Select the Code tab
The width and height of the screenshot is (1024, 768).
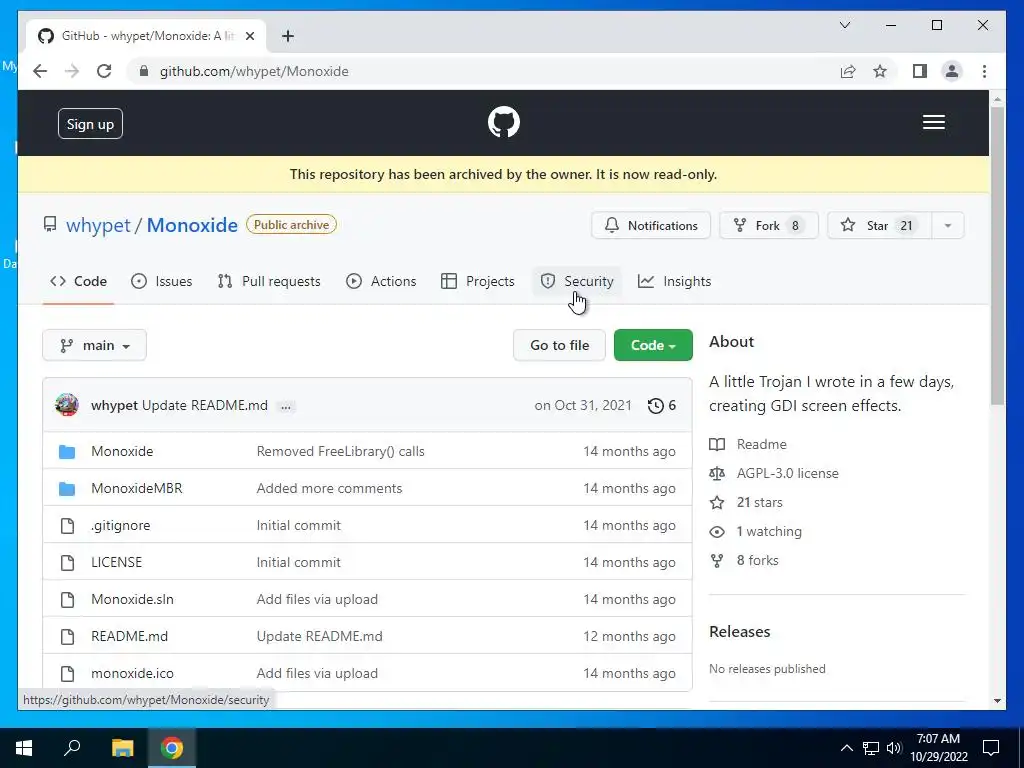pyautogui.click(x=78, y=281)
